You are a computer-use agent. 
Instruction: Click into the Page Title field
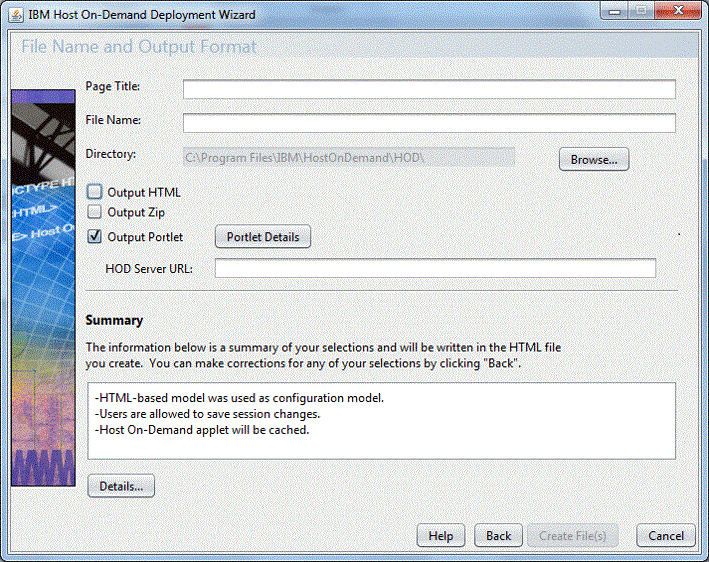click(x=429, y=89)
